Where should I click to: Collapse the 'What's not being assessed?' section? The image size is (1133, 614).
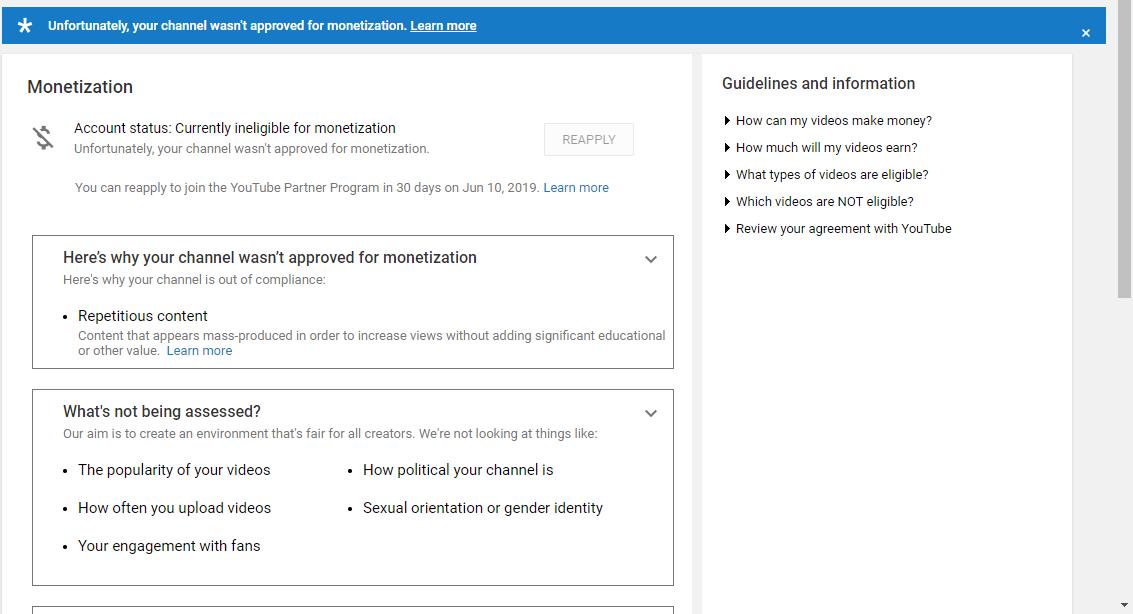coord(650,413)
